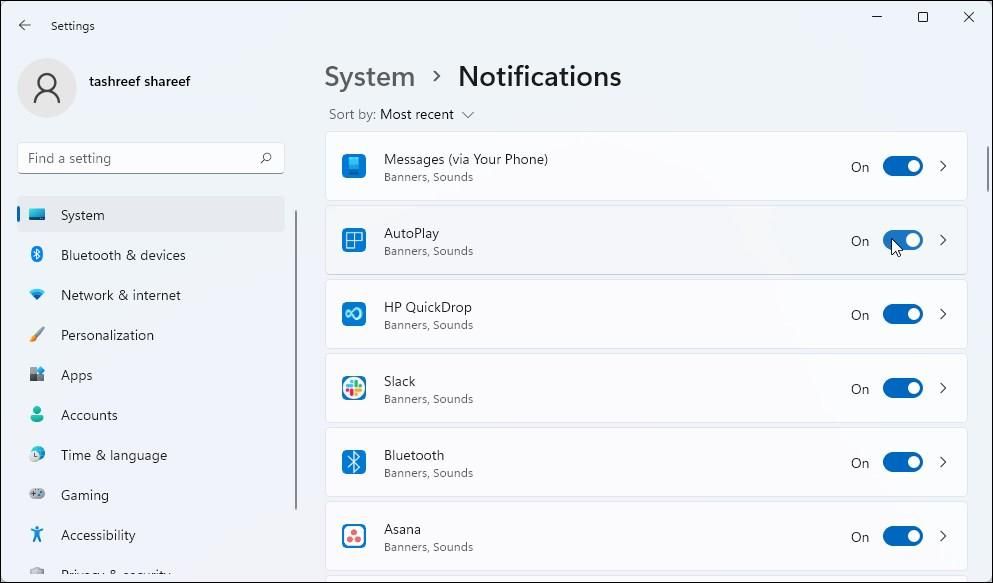This screenshot has height=583, width=993.
Task: Click the tashreef shareef account name
Action: click(x=139, y=81)
